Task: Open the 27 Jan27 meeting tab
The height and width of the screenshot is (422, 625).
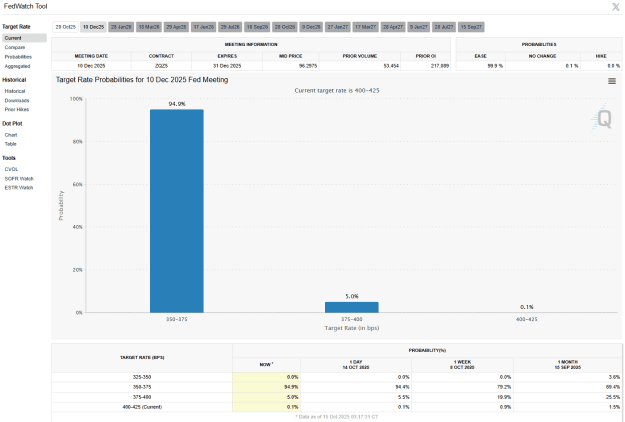Action: click(338, 27)
